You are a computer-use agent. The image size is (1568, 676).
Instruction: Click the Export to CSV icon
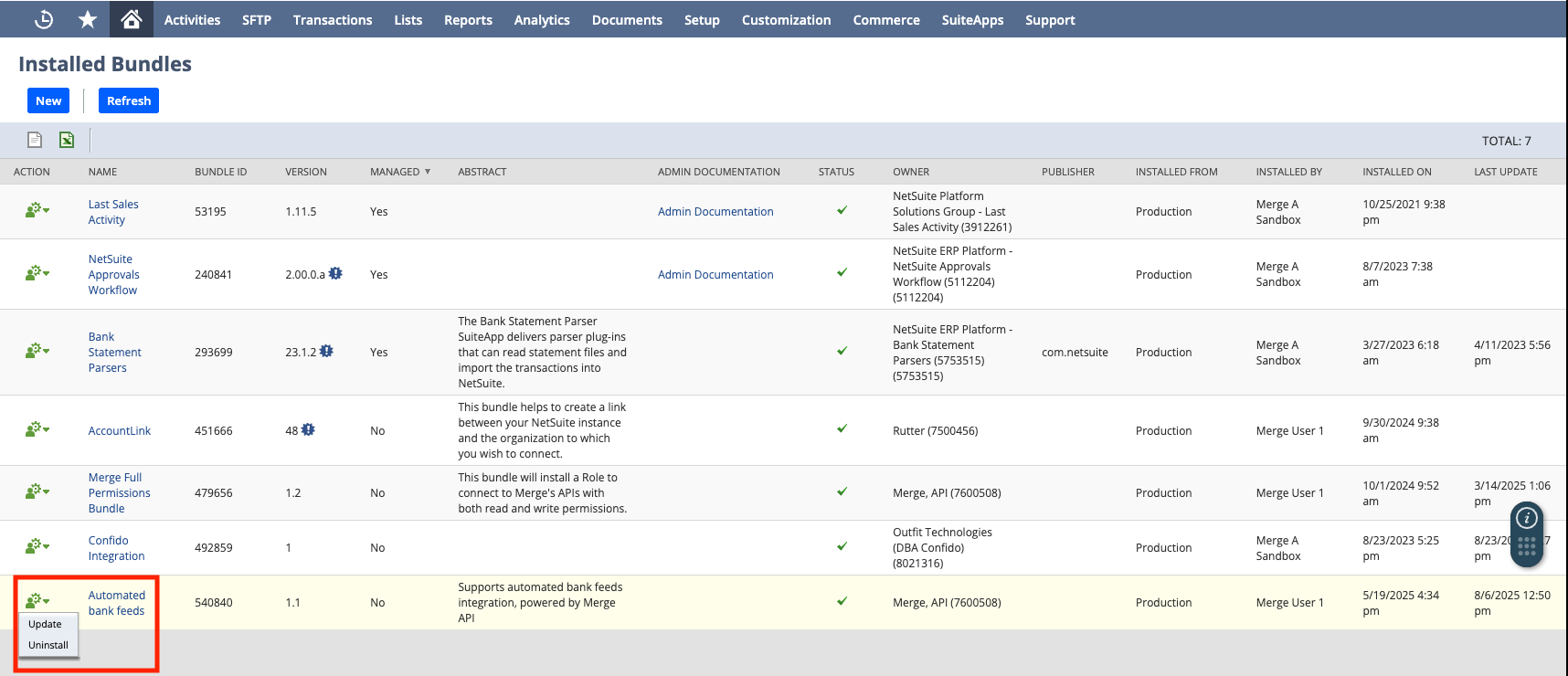click(x=35, y=140)
